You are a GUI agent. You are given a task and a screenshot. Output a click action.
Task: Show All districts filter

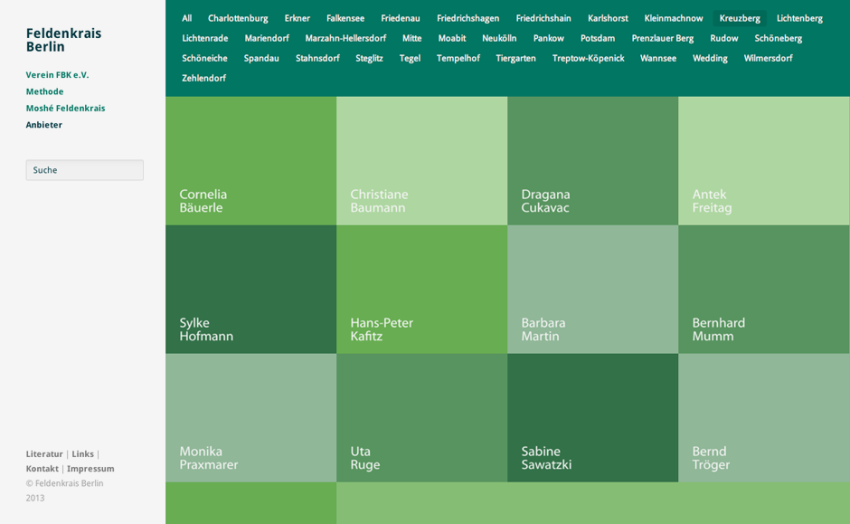(x=187, y=18)
